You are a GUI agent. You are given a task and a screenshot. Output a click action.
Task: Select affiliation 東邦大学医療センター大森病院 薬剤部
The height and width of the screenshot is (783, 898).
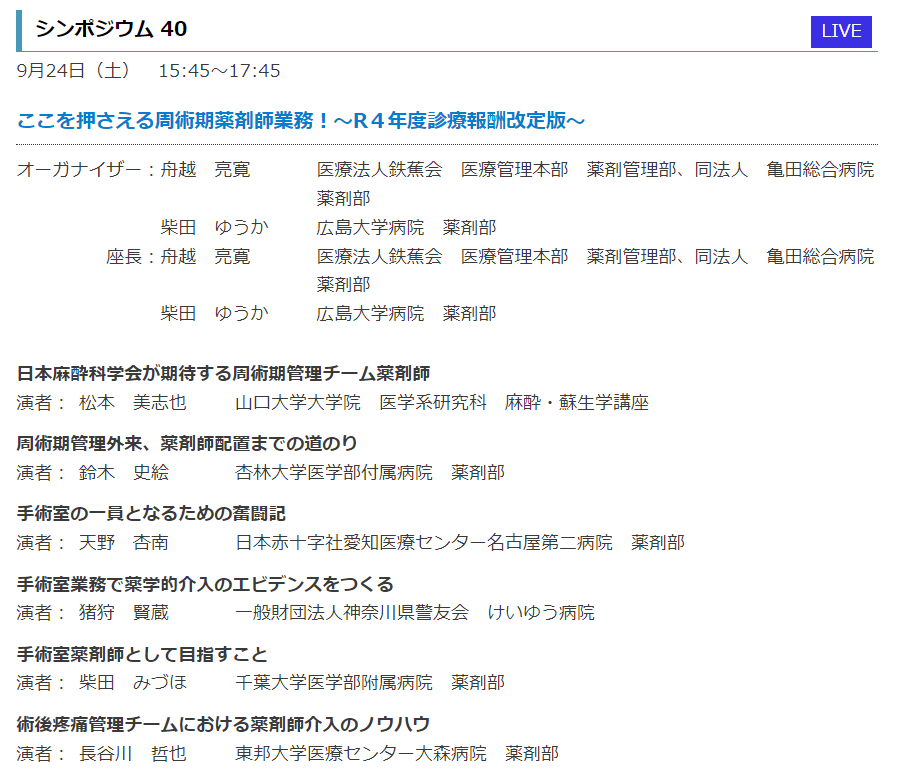click(397, 754)
